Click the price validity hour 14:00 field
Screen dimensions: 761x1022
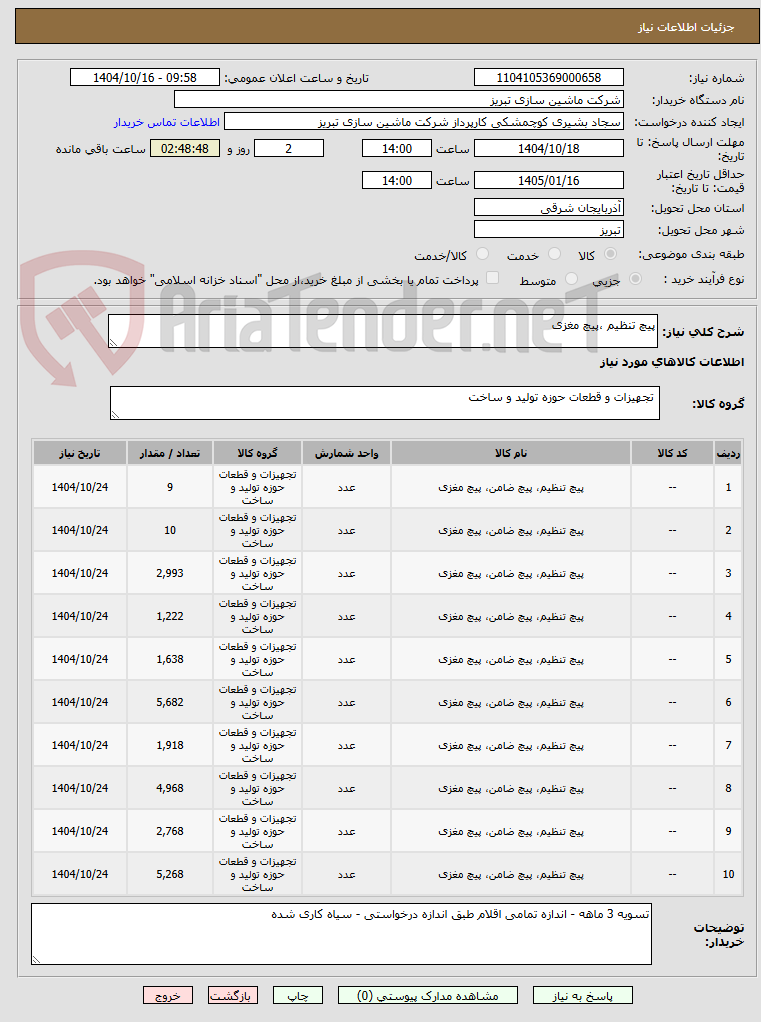397,180
